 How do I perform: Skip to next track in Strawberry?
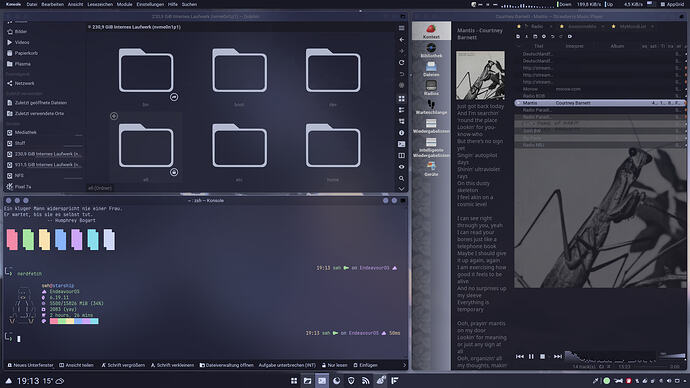tap(558, 356)
